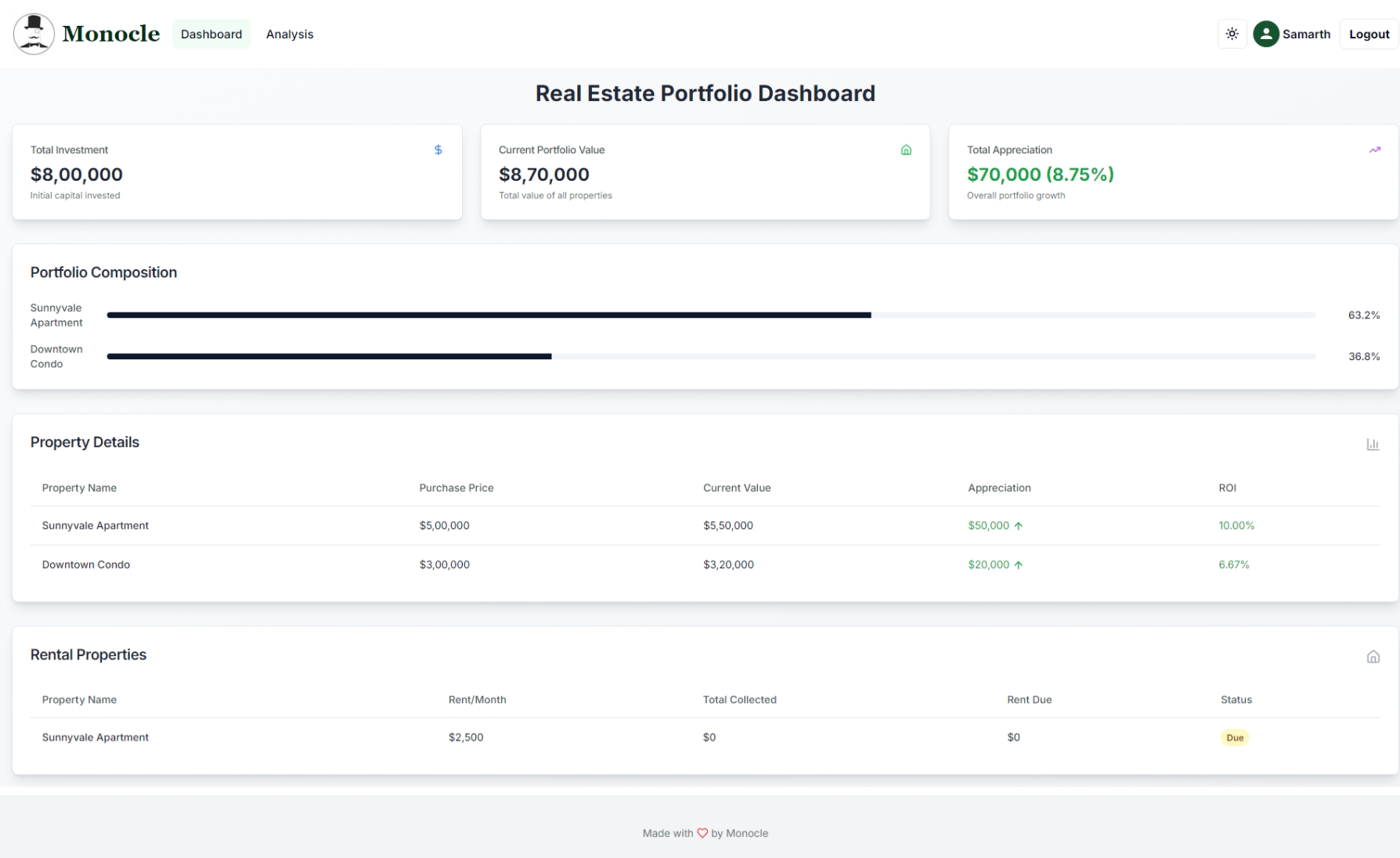Click the 36.8% composition percentage
The image size is (1400, 858).
click(x=1364, y=356)
